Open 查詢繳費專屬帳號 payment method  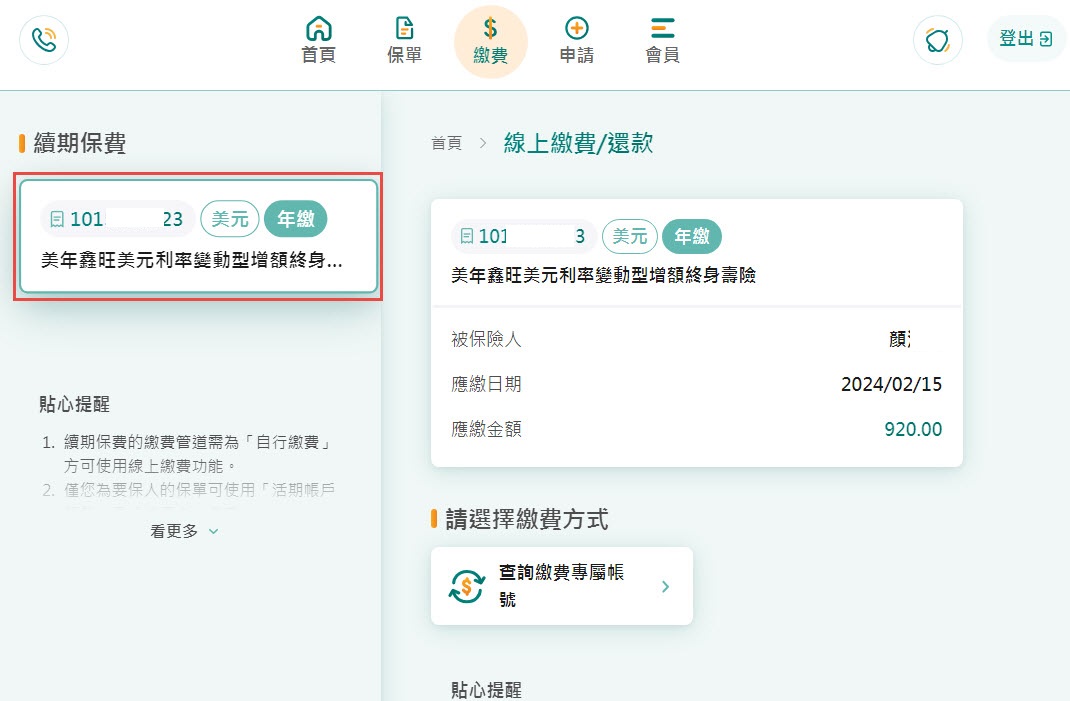562,586
